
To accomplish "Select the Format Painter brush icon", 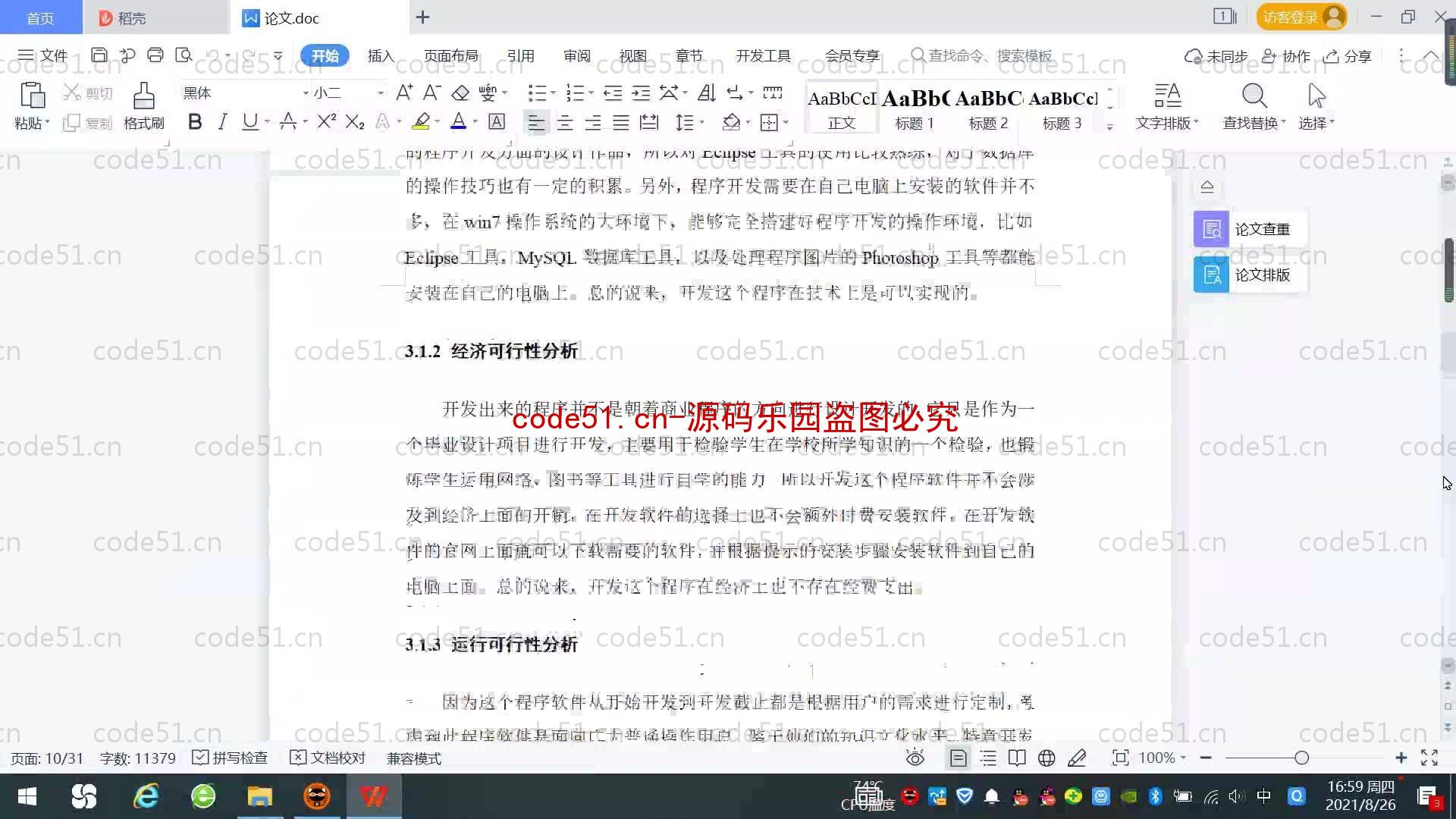I will pos(143,96).
